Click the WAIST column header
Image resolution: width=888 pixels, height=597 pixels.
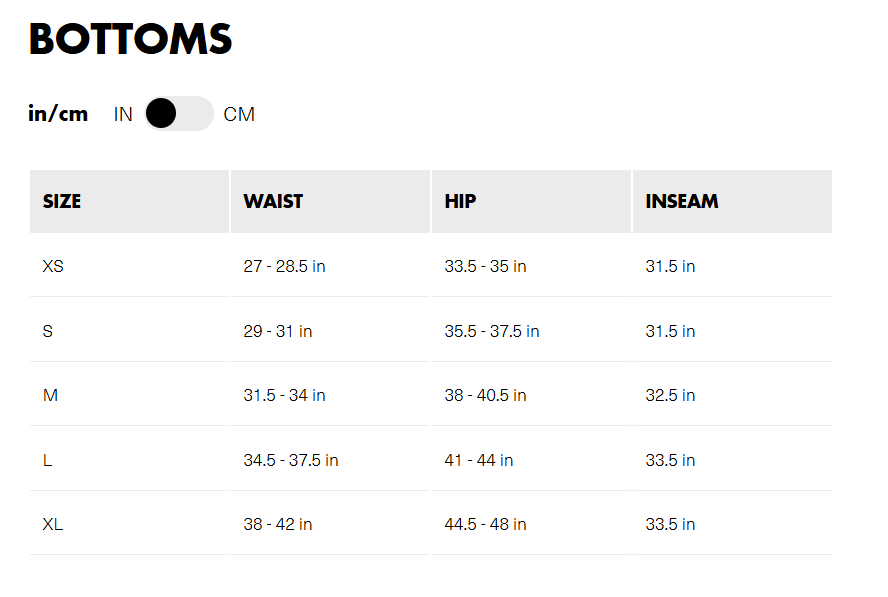[273, 201]
